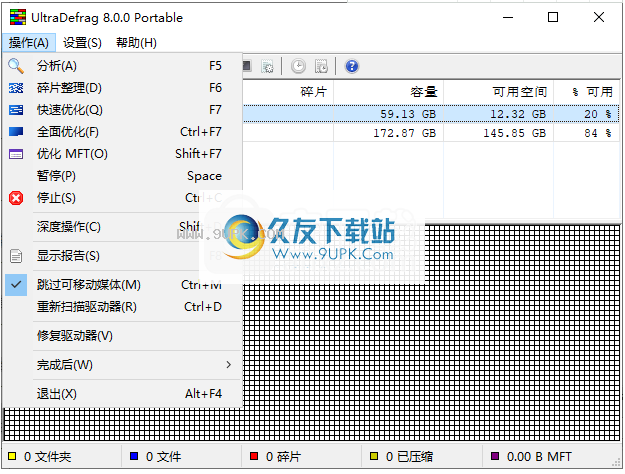Click the 0.00 B MFT status text
The height and width of the screenshot is (474, 625).
(539, 456)
